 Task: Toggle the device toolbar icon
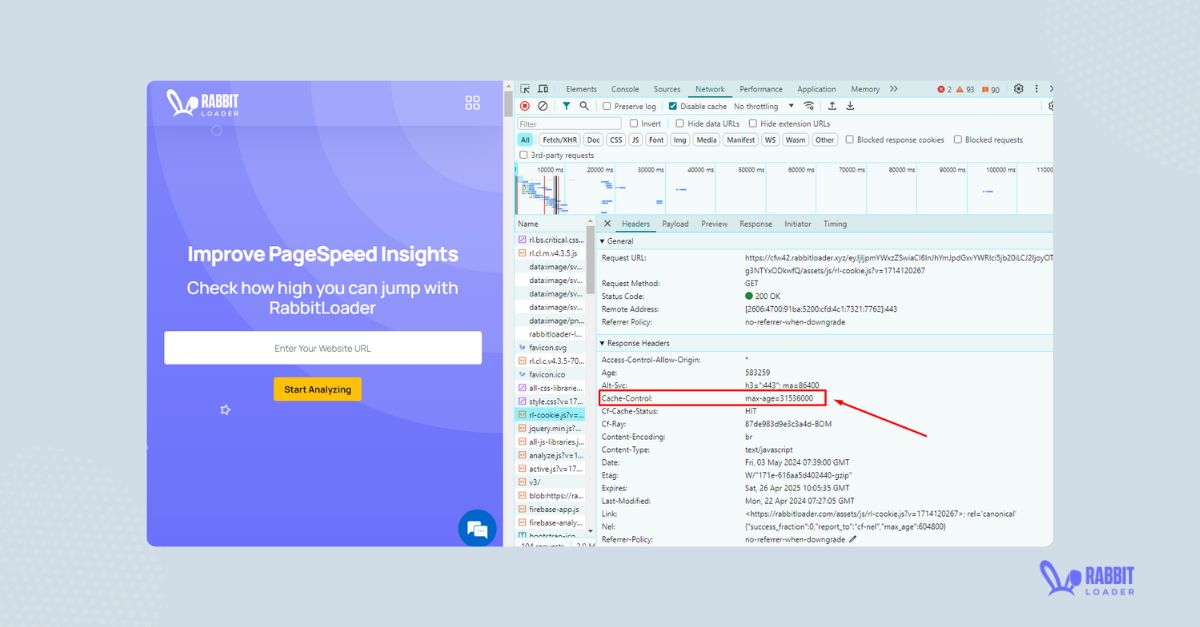[543, 89]
